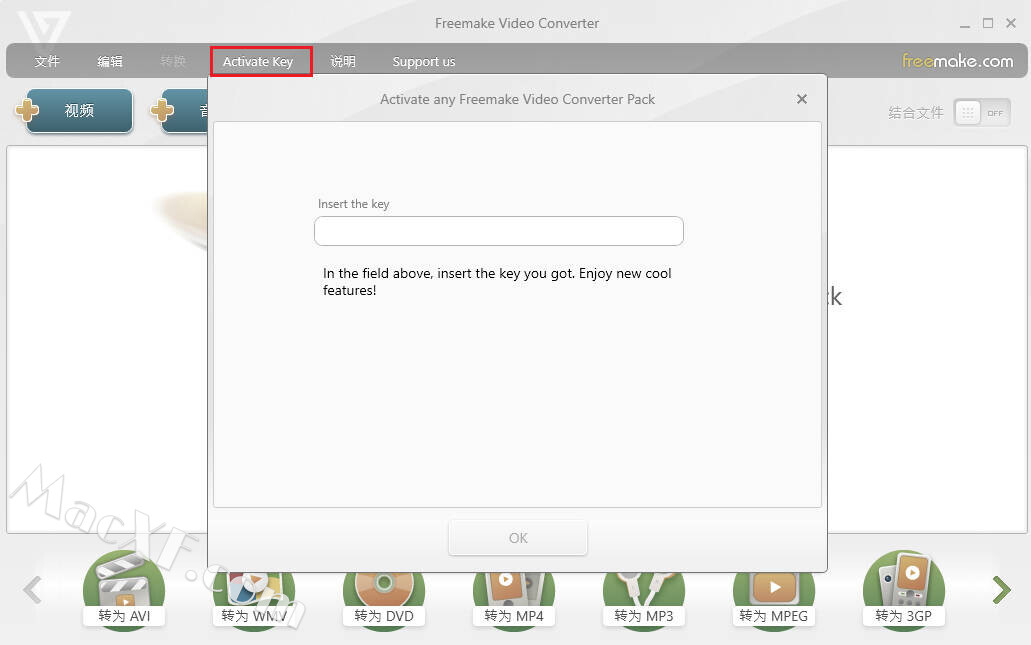Close the Freemake Video Converter window
The width and height of the screenshot is (1031, 645).
[1011, 23]
